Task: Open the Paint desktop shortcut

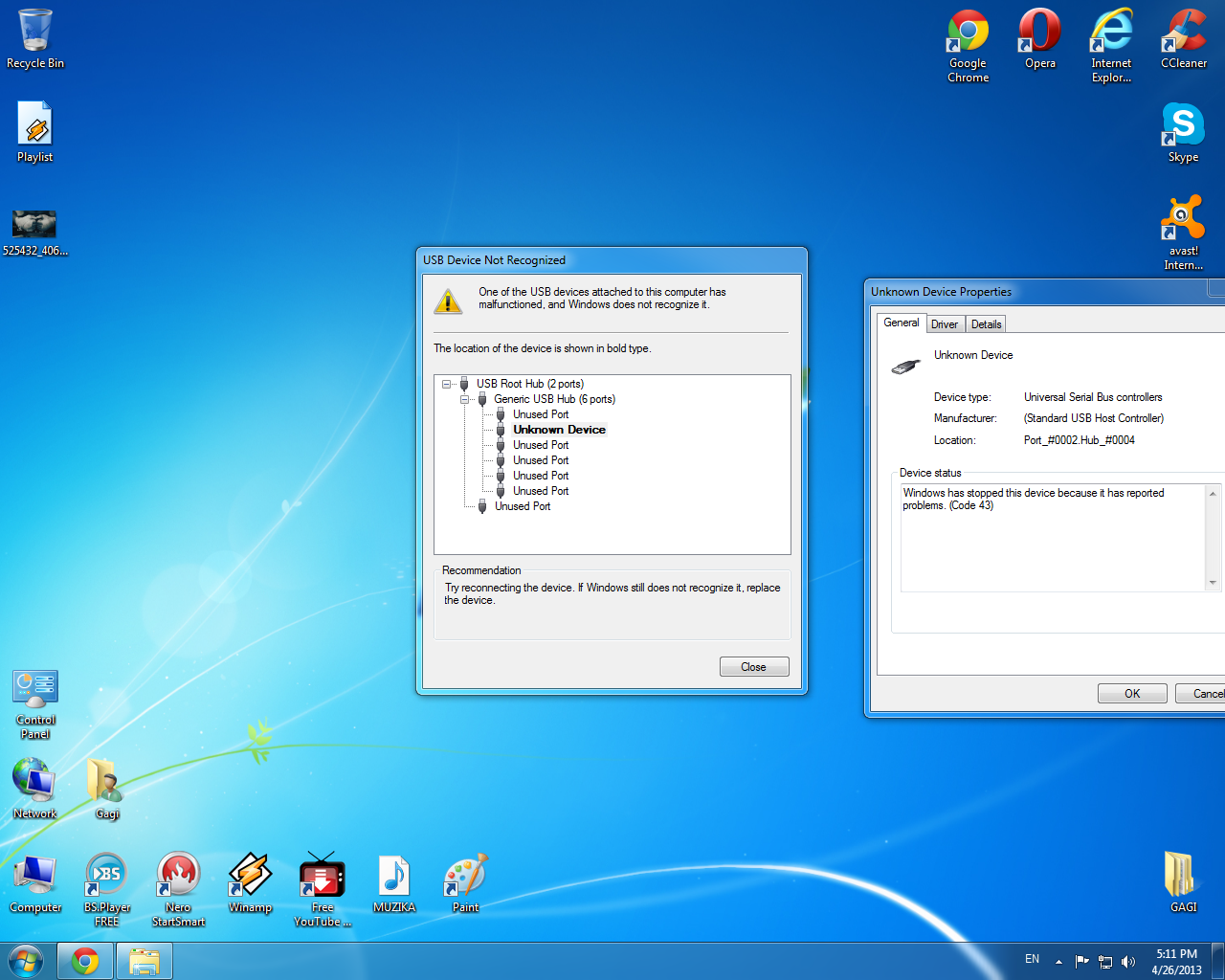Action: pyautogui.click(x=465, y=876)
